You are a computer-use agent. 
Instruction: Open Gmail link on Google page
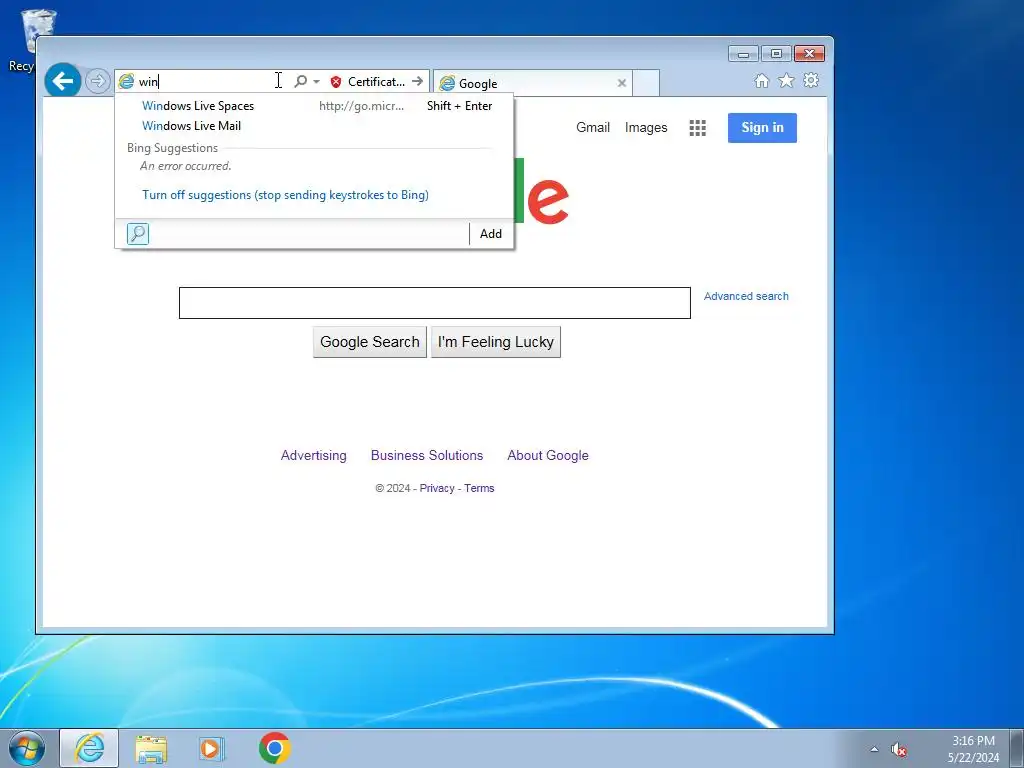pyautogui.click(x=593, y=127)
